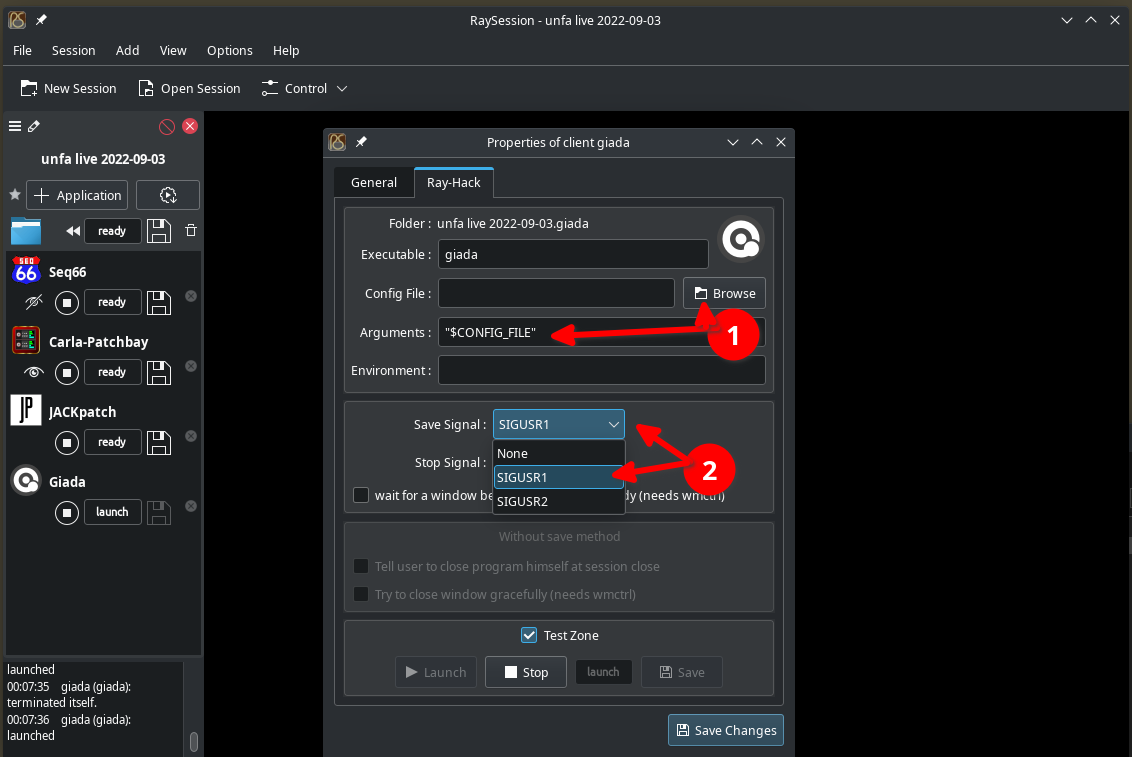
Task: Click Save Changes button
Action: [726, 730]
